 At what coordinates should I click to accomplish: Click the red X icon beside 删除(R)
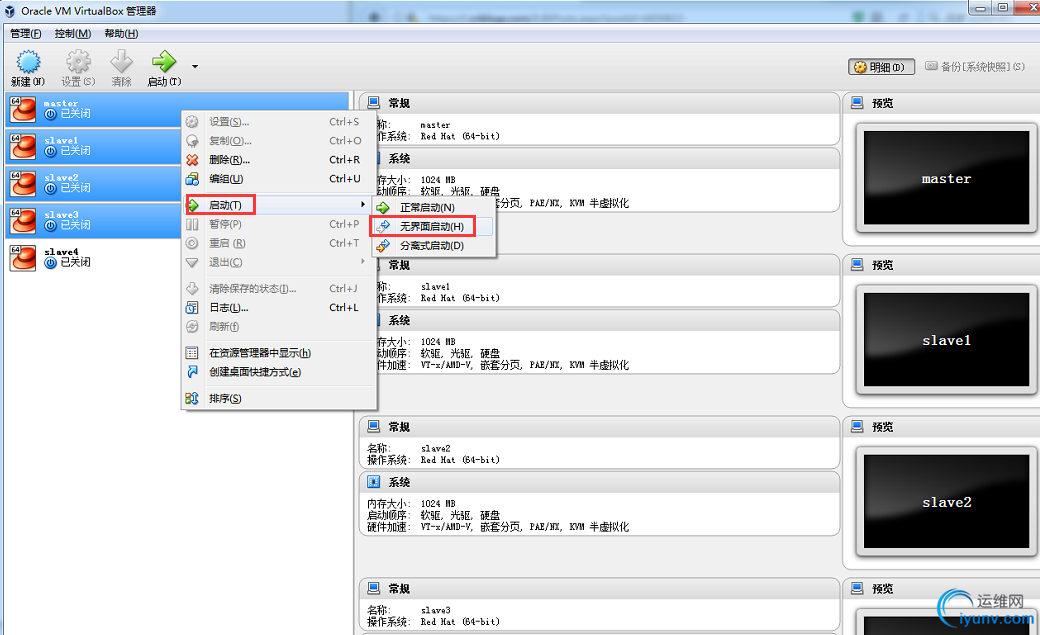click(x=192, y=160)
